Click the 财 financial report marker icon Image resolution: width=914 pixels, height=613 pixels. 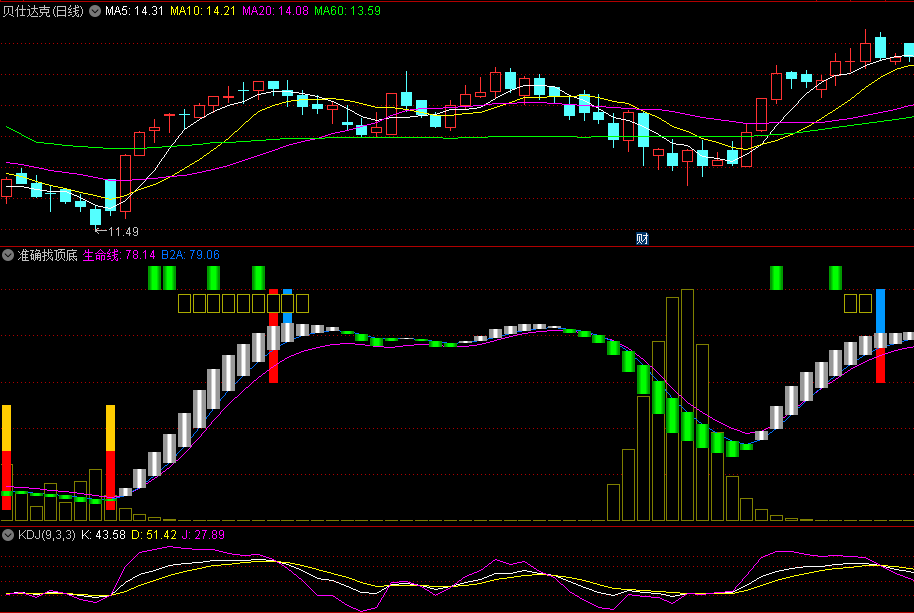point(642,238)
